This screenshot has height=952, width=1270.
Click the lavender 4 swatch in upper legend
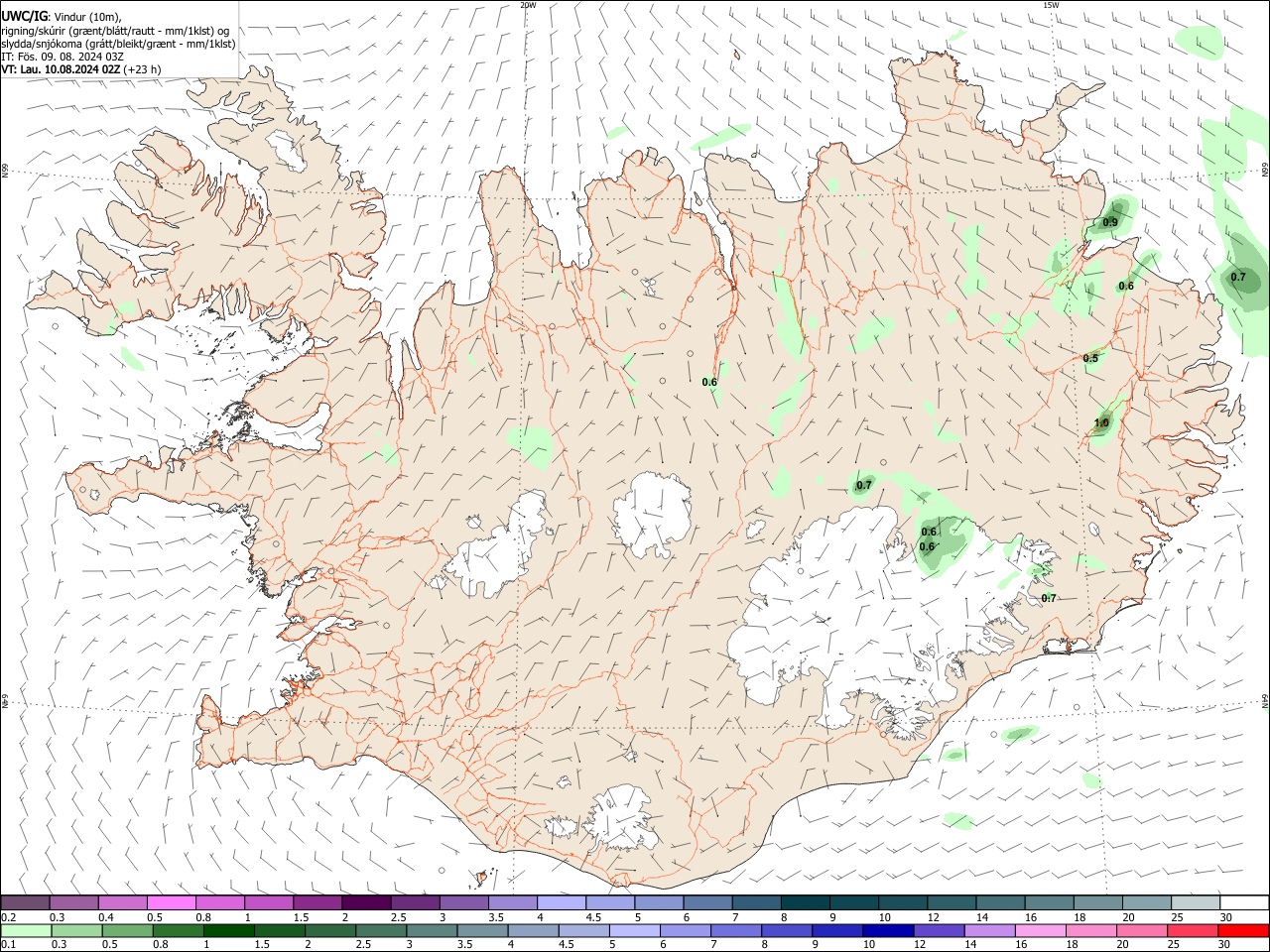coord(562,903)
